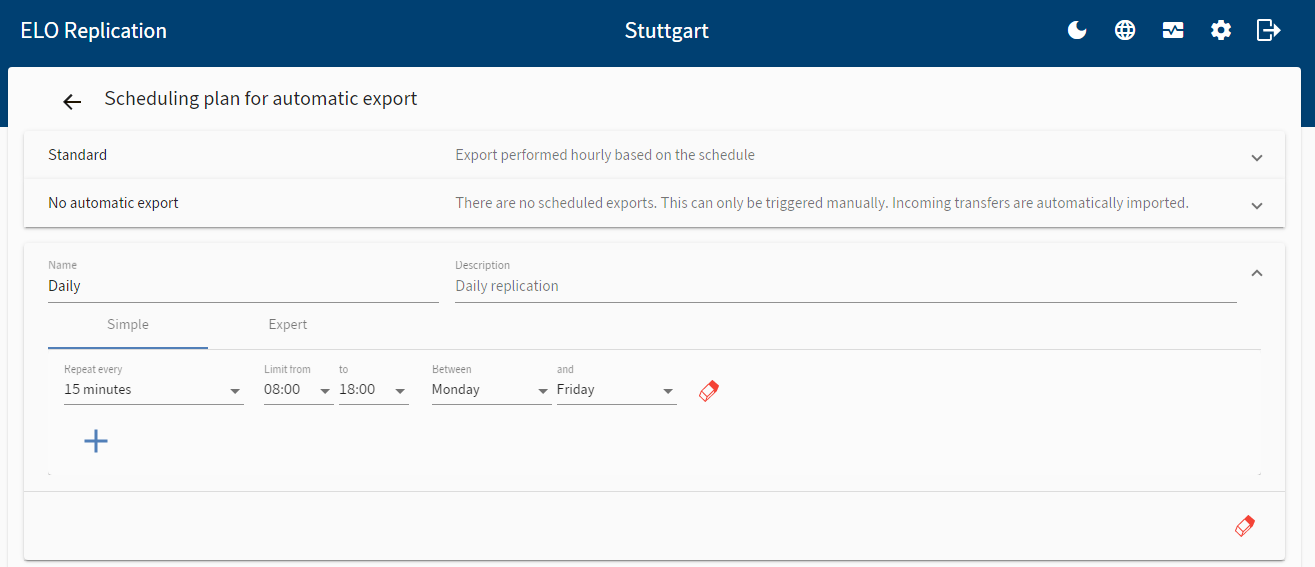1315x567 pixels.
Task: Click the 'There are no scheduled exports' description
Action: [x=822, y=203]
